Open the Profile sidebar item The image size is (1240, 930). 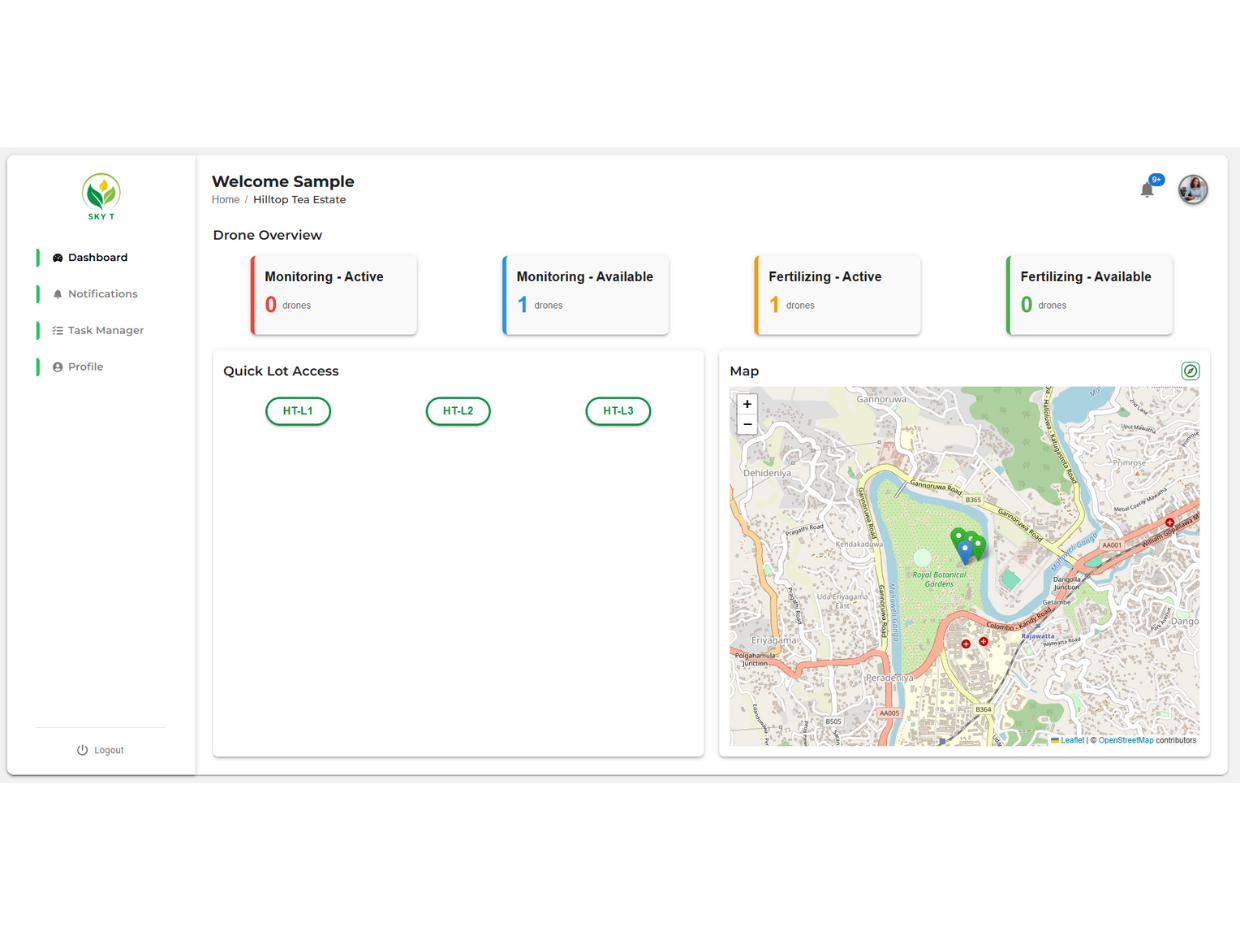(x=85, y=367)
